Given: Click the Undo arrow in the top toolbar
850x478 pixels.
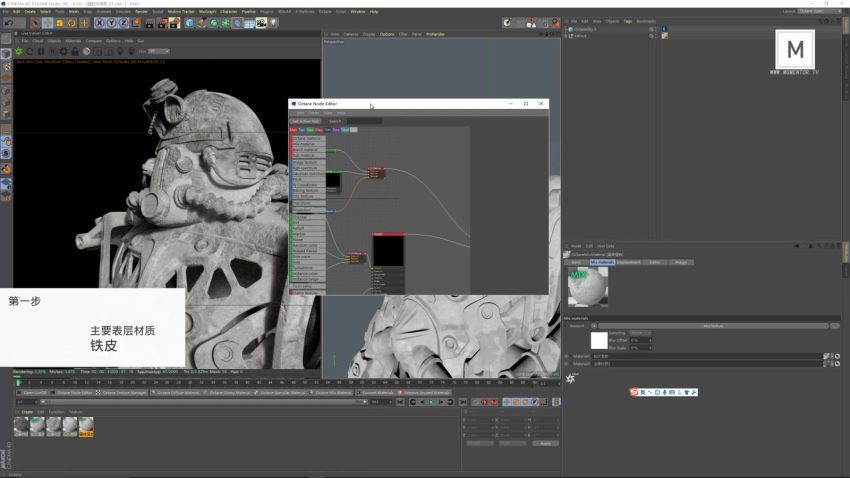Looking at the screenshot, I should 9,23.
